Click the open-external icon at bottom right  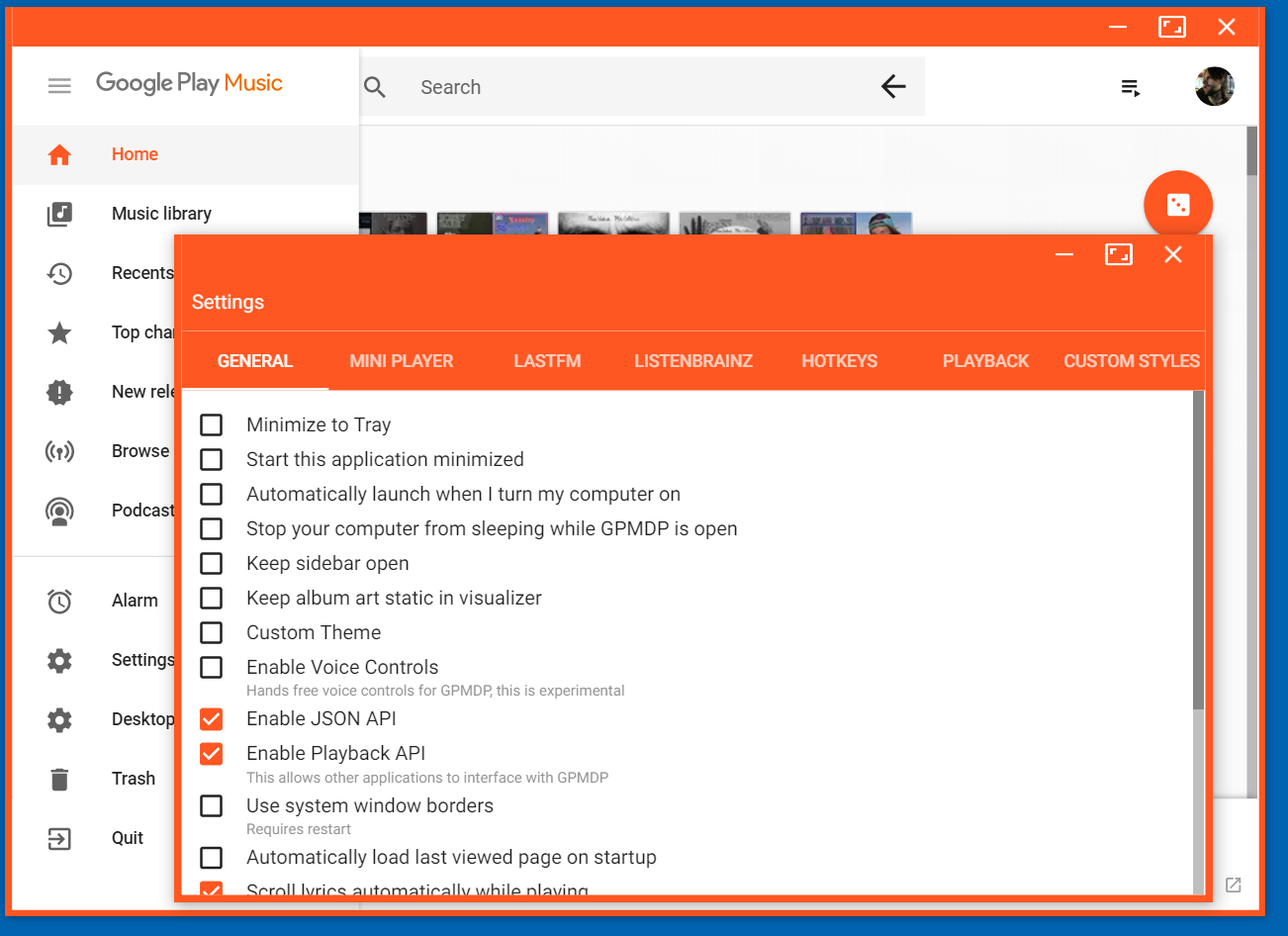1233,885
